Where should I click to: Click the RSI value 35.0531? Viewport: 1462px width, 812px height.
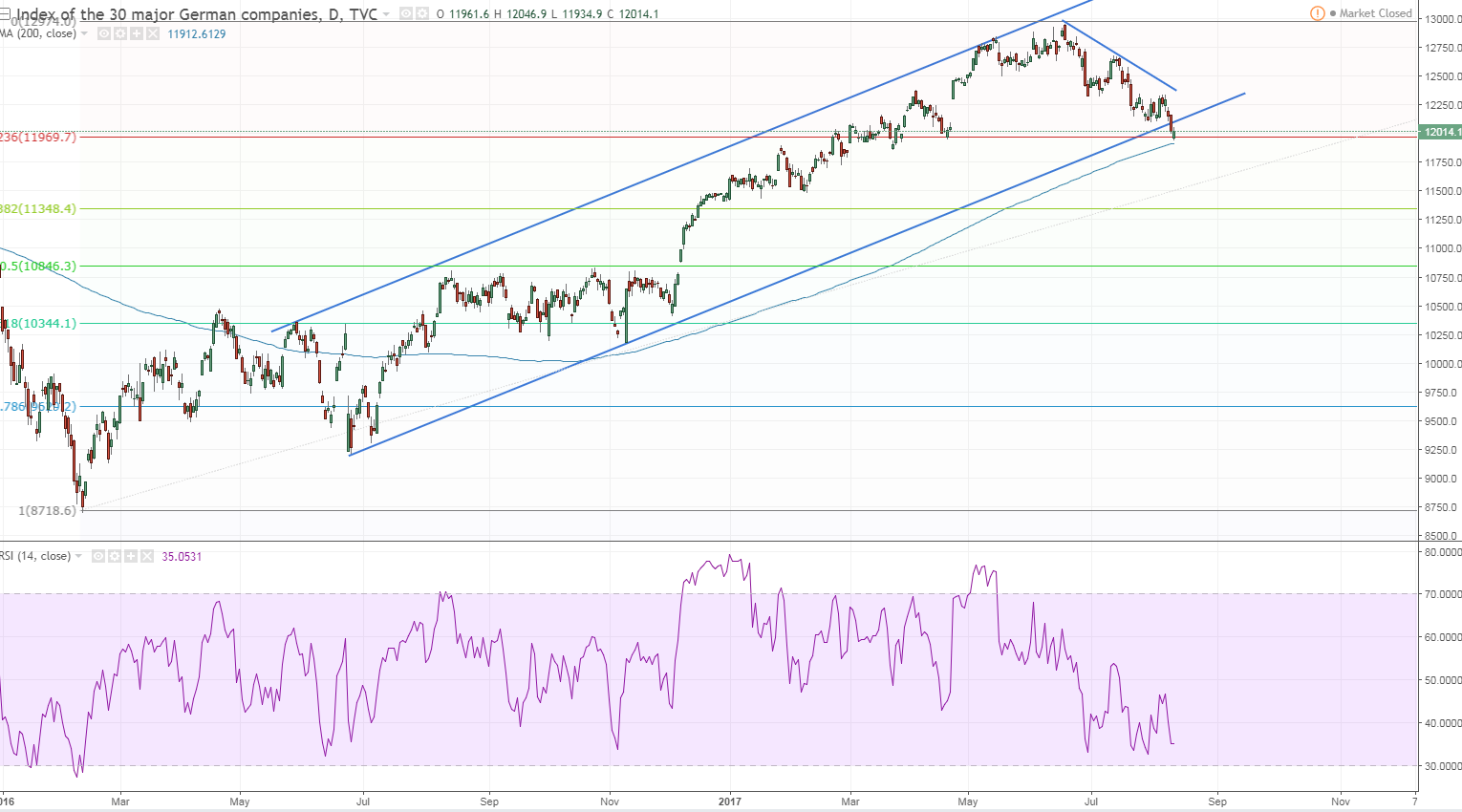[182, 557]
